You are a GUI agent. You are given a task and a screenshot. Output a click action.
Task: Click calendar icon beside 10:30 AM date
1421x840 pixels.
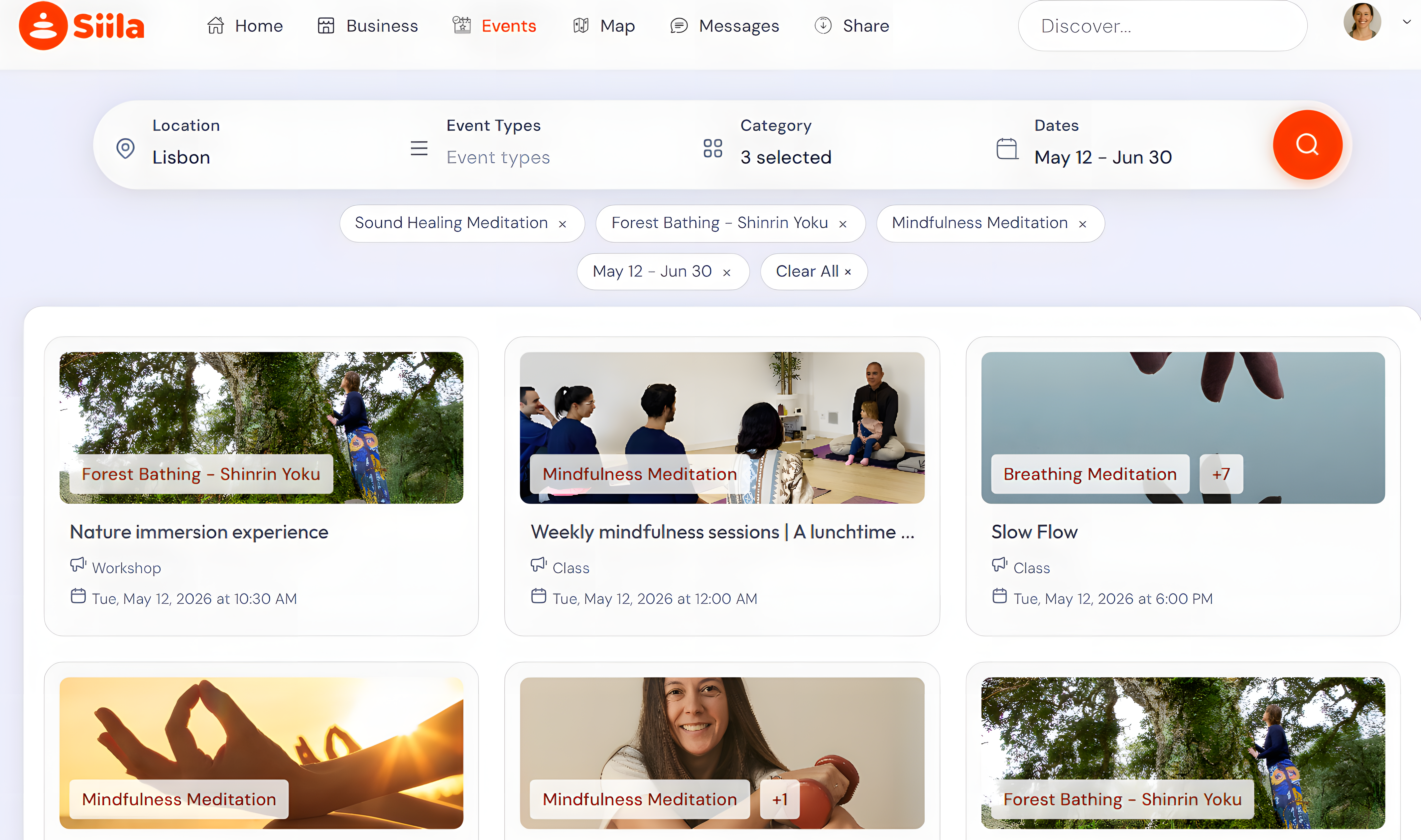point(78,596)
